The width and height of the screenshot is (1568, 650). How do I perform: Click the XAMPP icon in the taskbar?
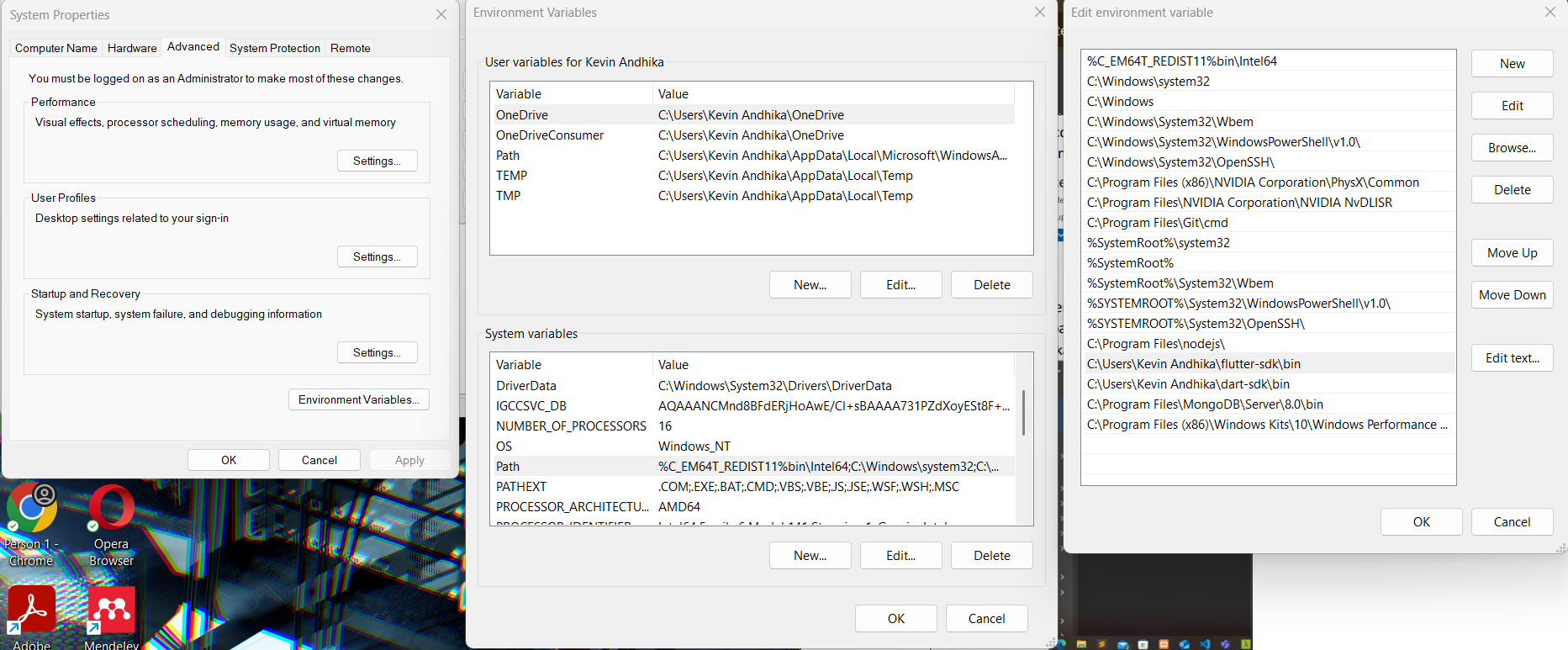[x=1164, y=644]
